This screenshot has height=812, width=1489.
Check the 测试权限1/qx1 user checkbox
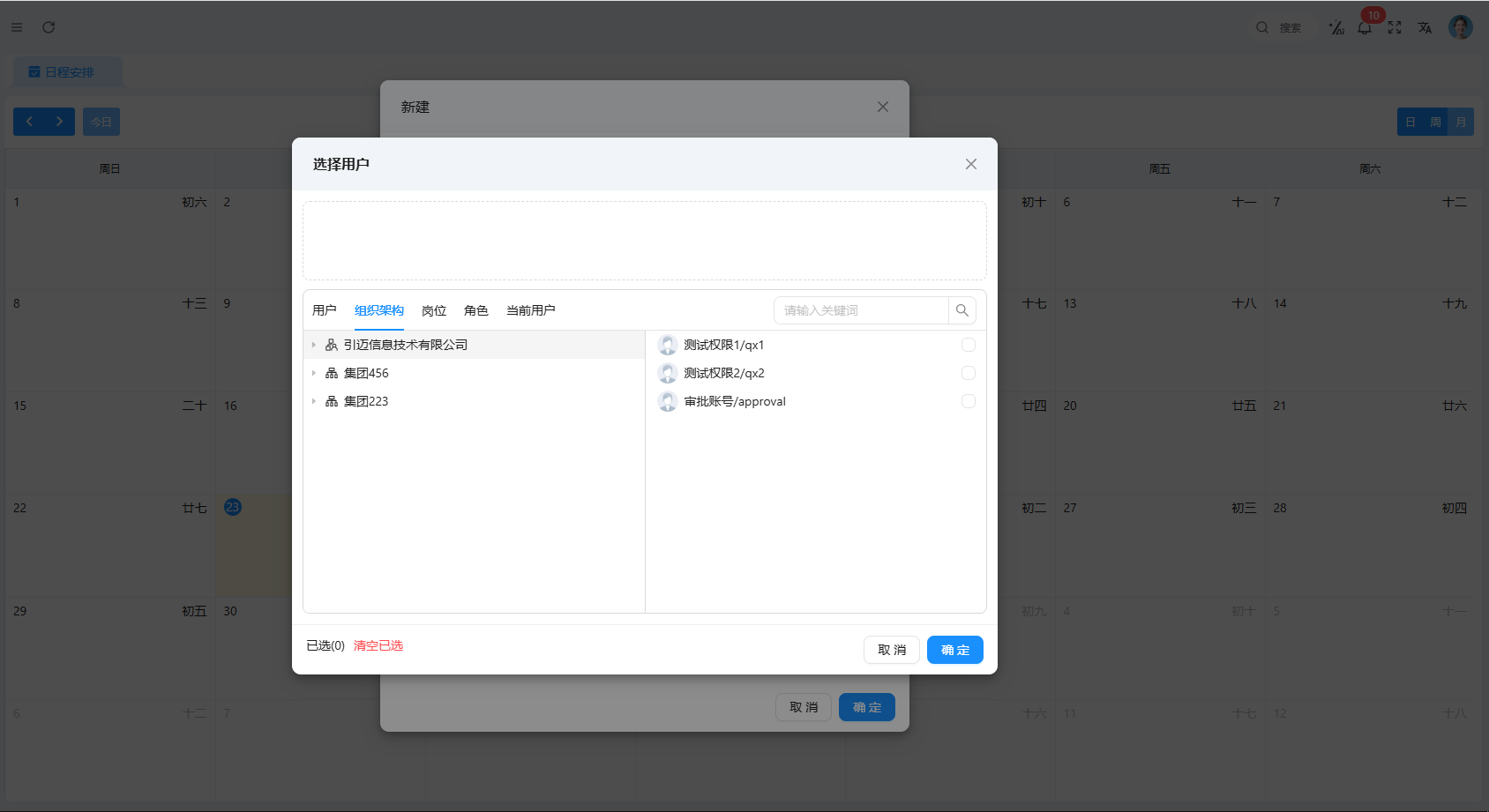tap(969, 345)
